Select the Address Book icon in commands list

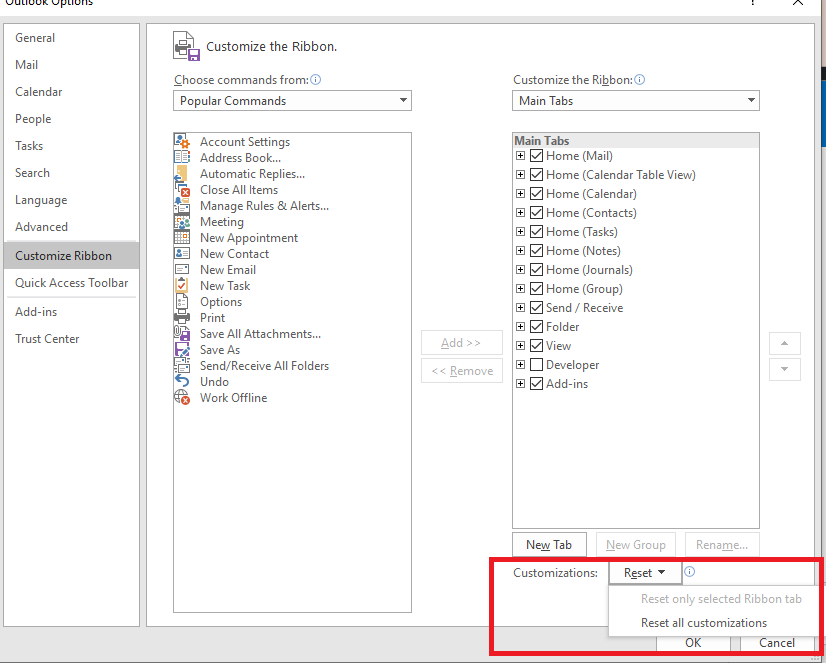pos(182,157)
